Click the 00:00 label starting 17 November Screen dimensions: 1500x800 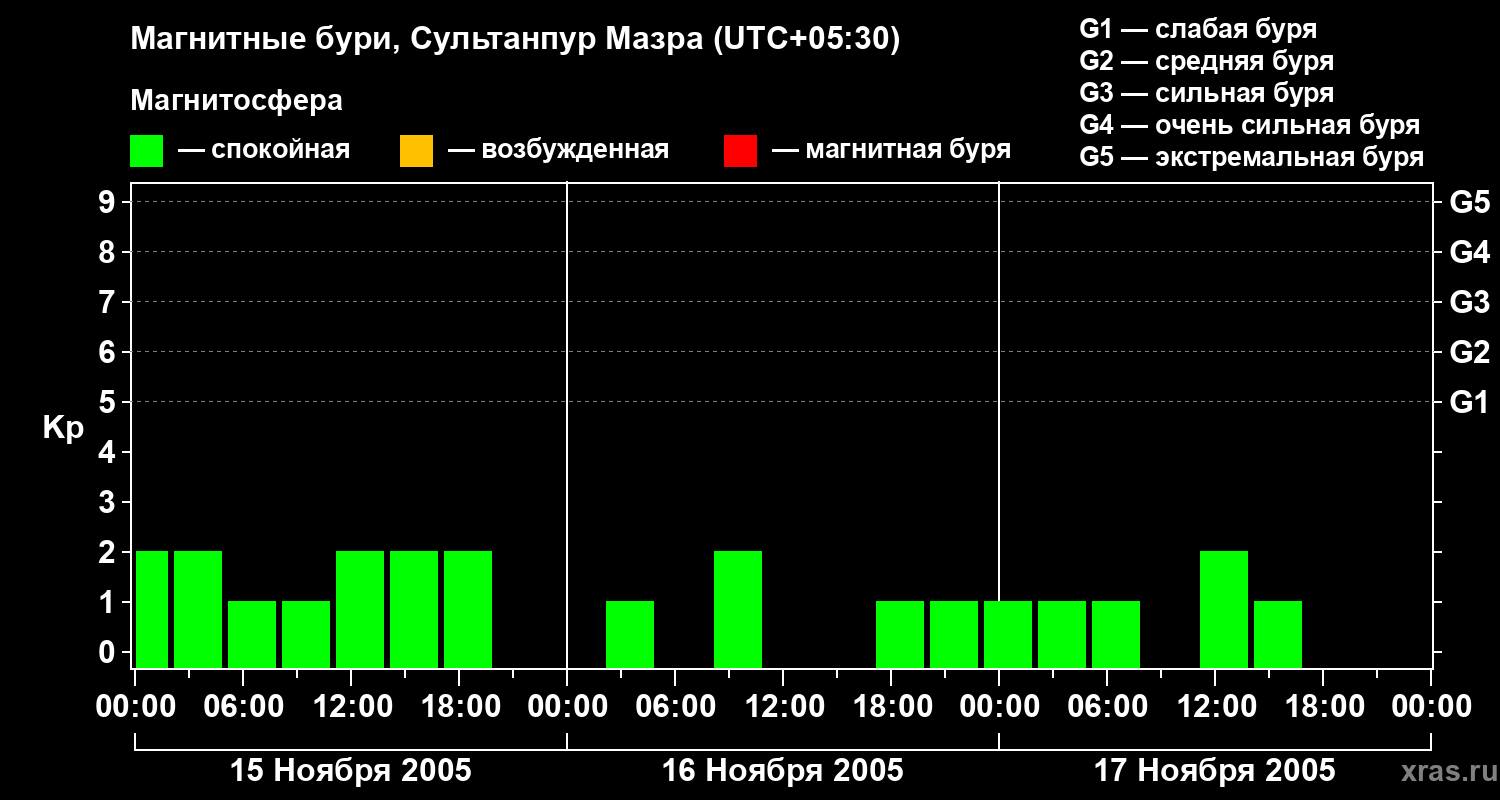point(999,706)
